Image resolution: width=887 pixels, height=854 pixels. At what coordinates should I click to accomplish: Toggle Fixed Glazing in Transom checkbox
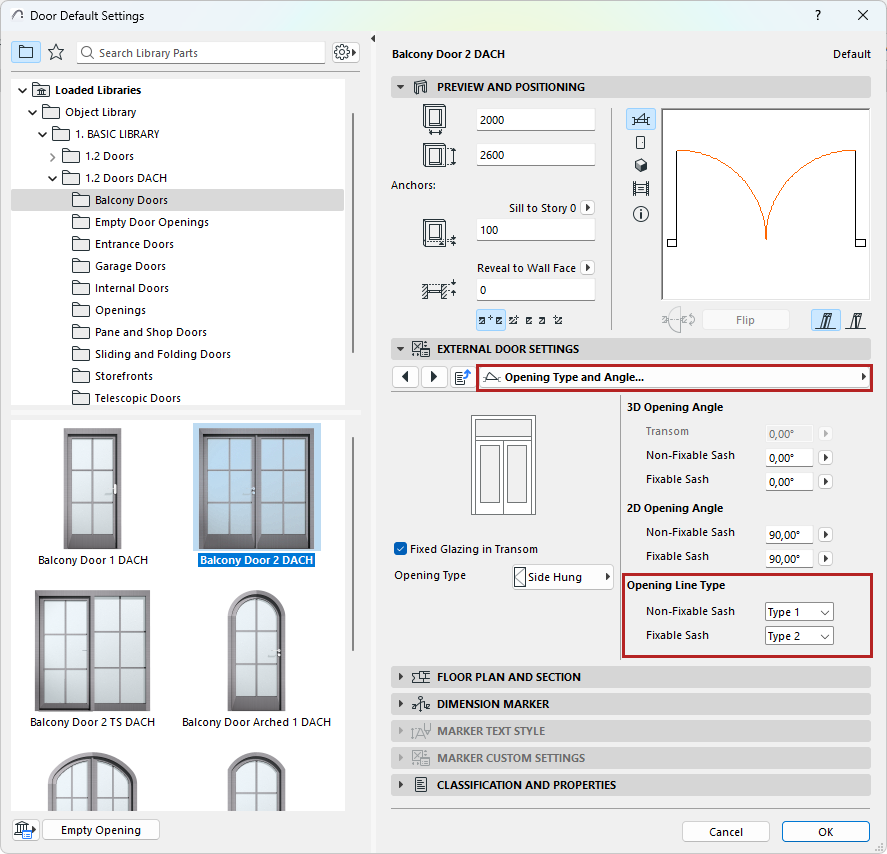click(x=401, y=549)
